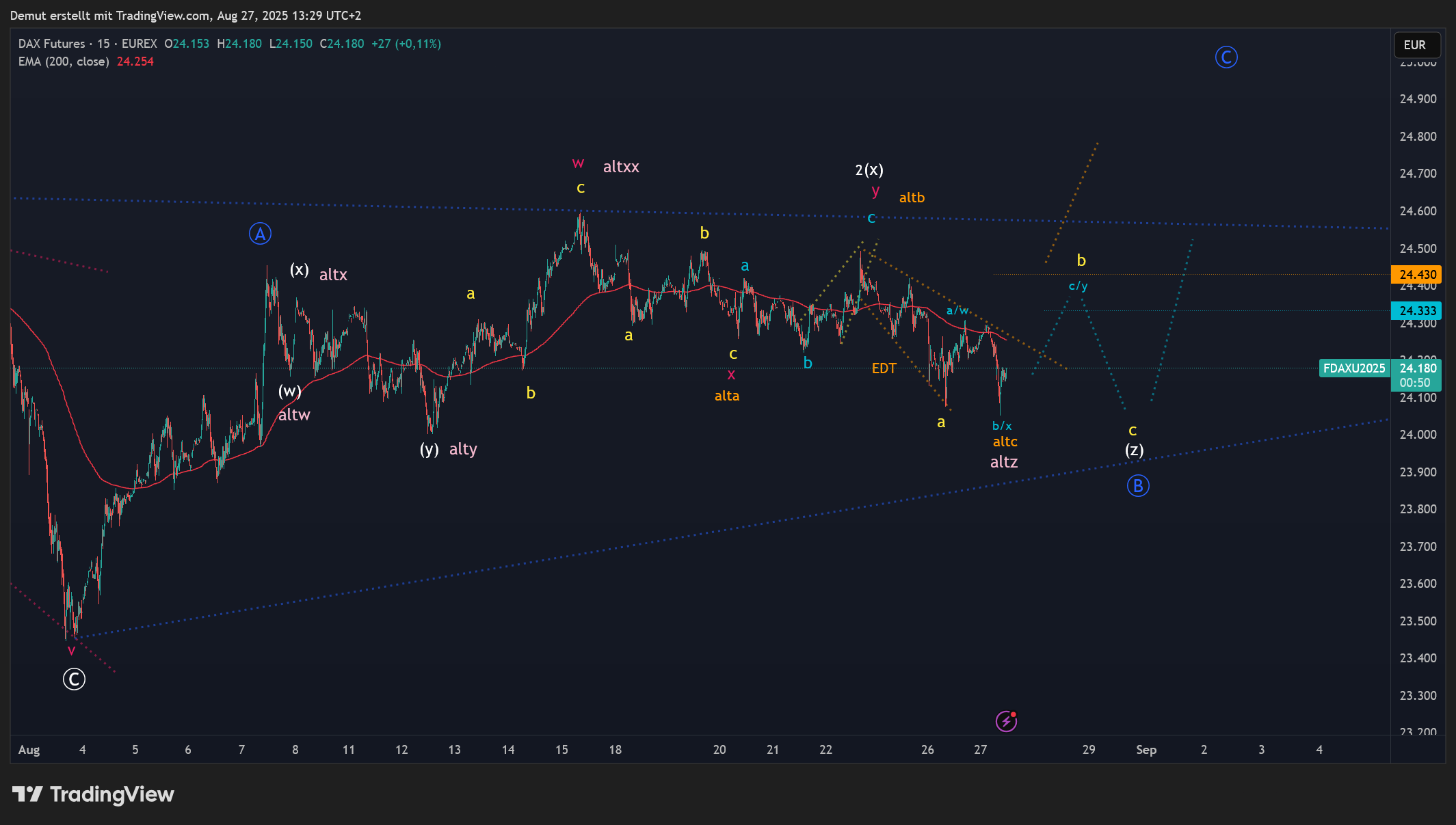Click the purple lightning bolt icon

[1006, 721]
